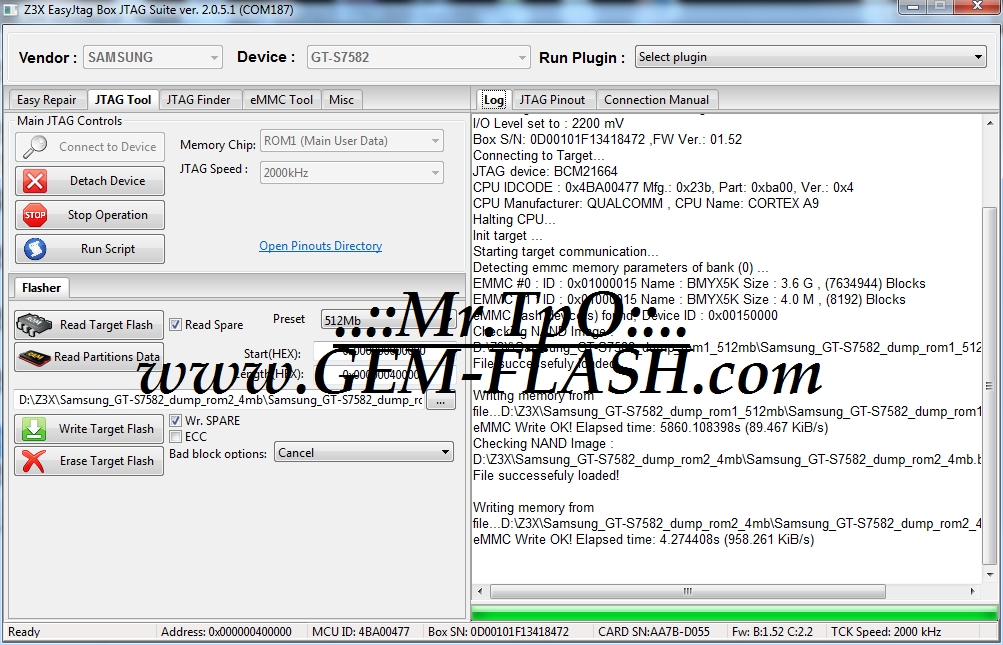Click the Length(HEX) input field
This screenshot has height=645, width=1003.
(x=384, y=375)
